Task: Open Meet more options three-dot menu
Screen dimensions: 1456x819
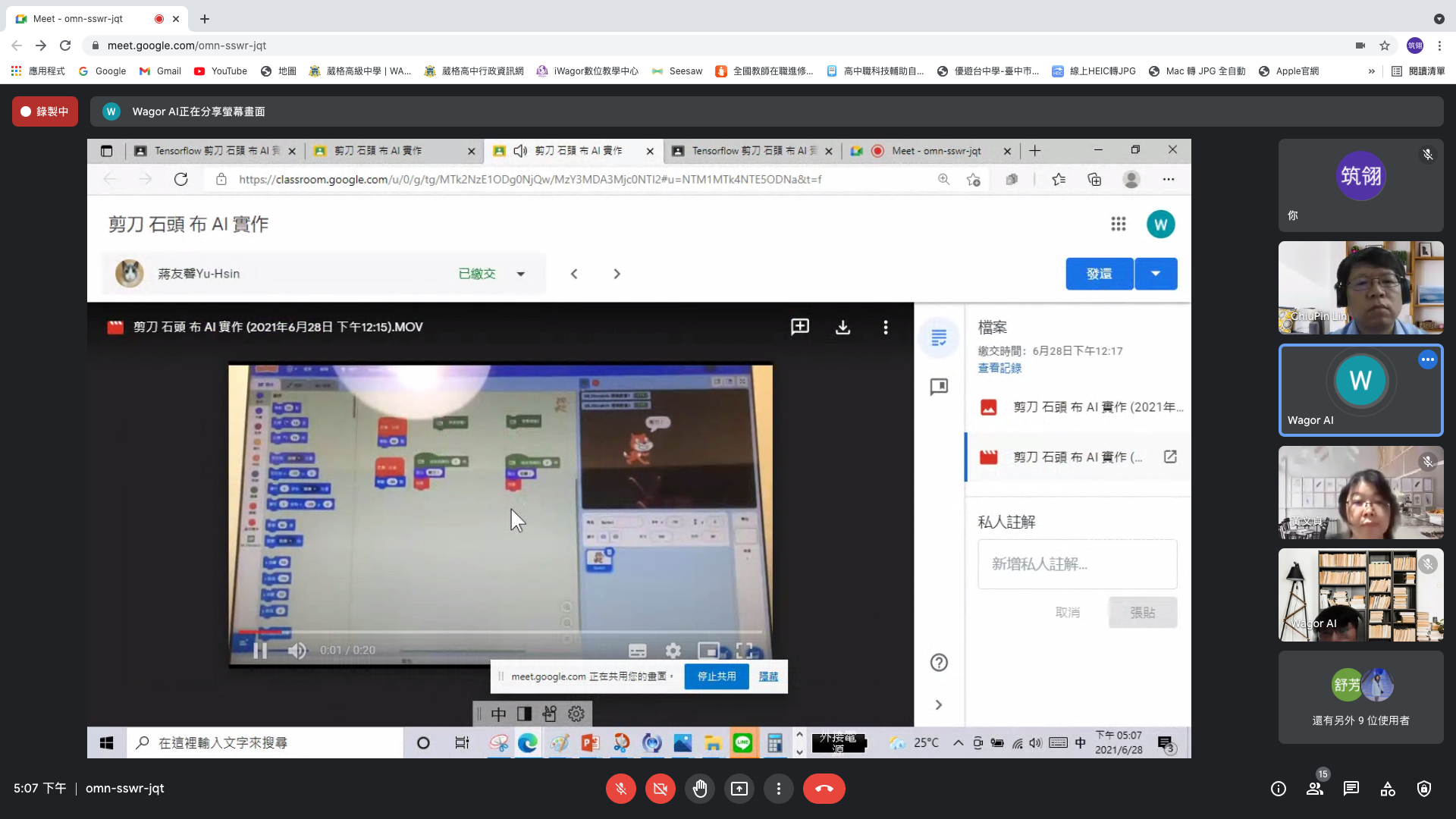Action: (x=778, y=789)
